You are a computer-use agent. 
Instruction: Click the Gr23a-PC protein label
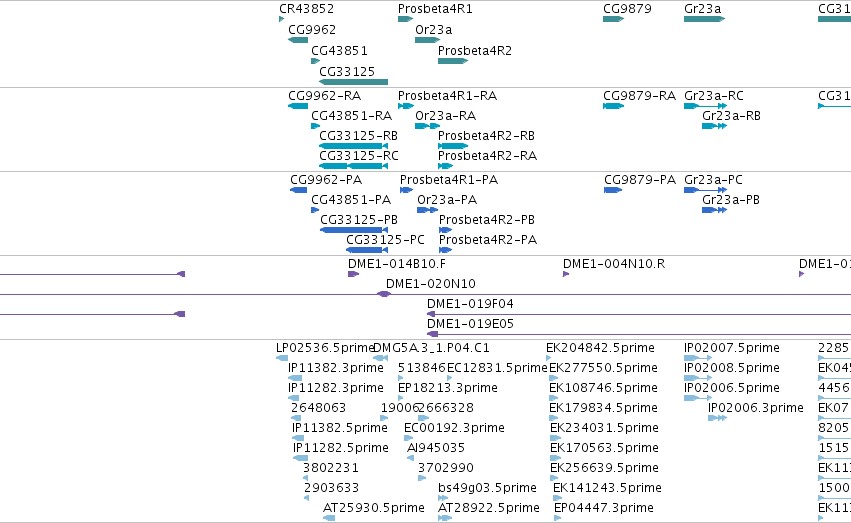coord(713,180)
